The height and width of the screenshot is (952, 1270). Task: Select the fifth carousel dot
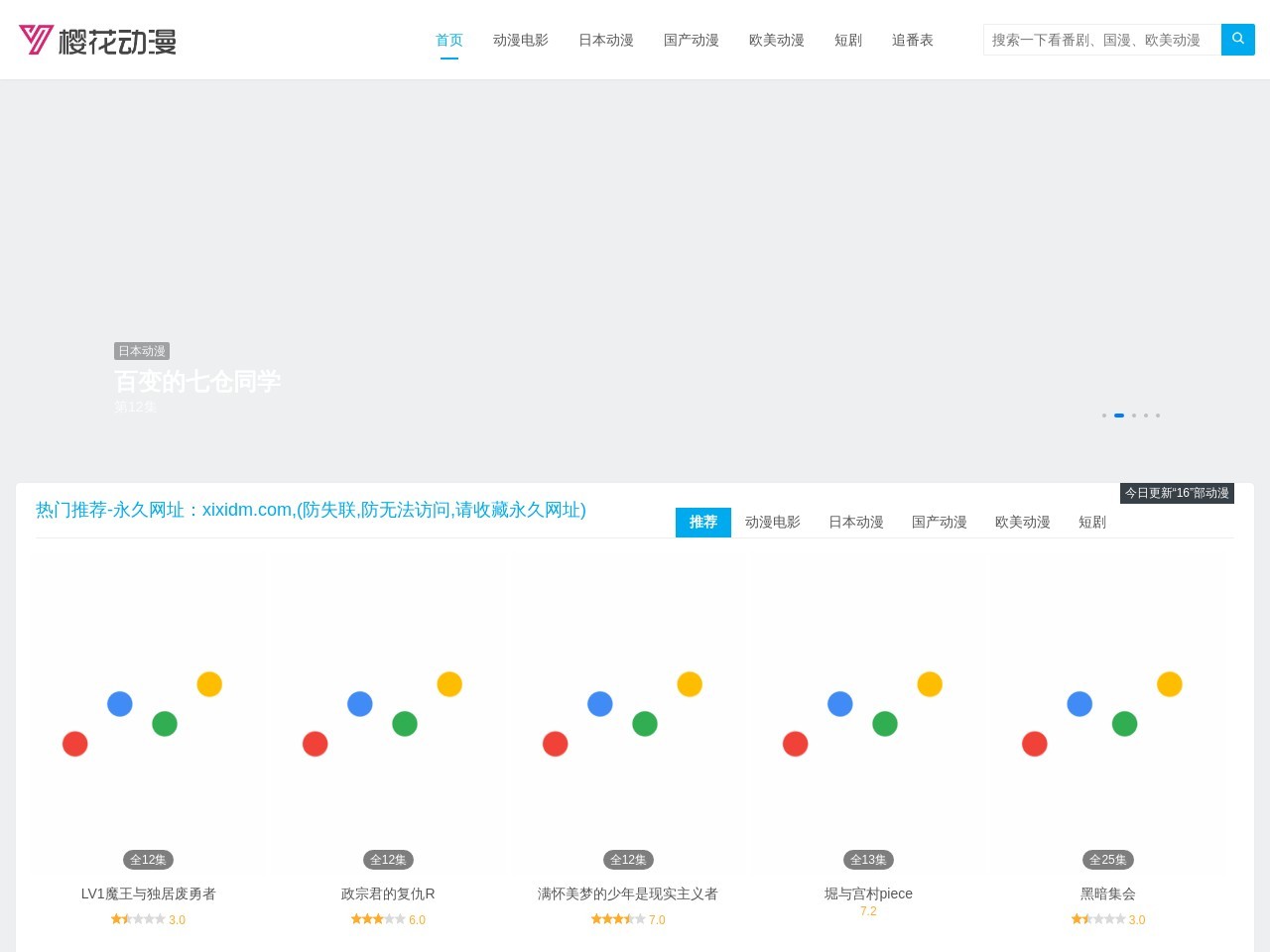tap(1158, 416)
